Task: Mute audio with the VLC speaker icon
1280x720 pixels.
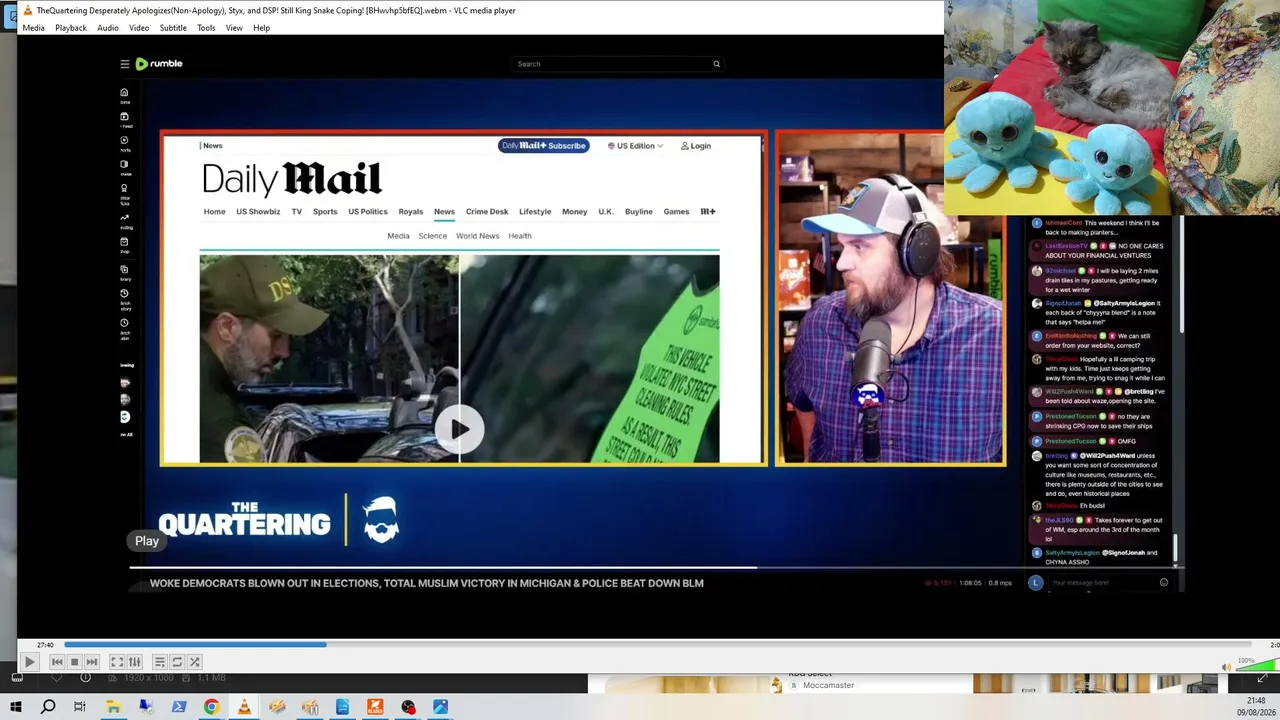Action: [1227, 667]
